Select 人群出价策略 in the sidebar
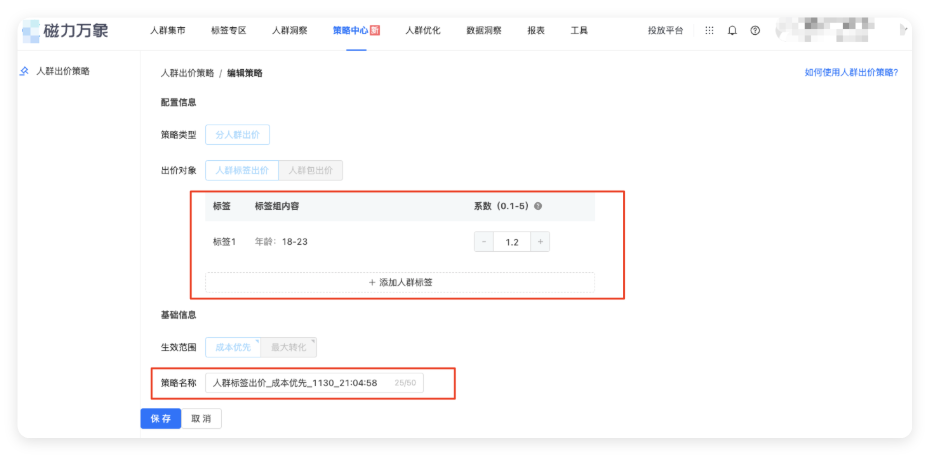Screen dimensions: 929x455 click(x=63, y=71)
